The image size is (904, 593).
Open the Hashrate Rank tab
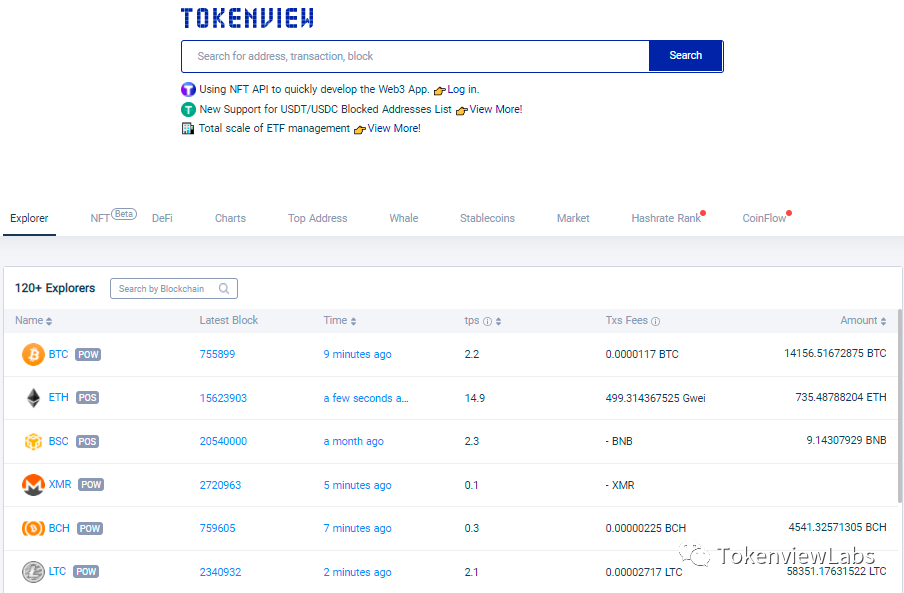[x=666, y=218]
